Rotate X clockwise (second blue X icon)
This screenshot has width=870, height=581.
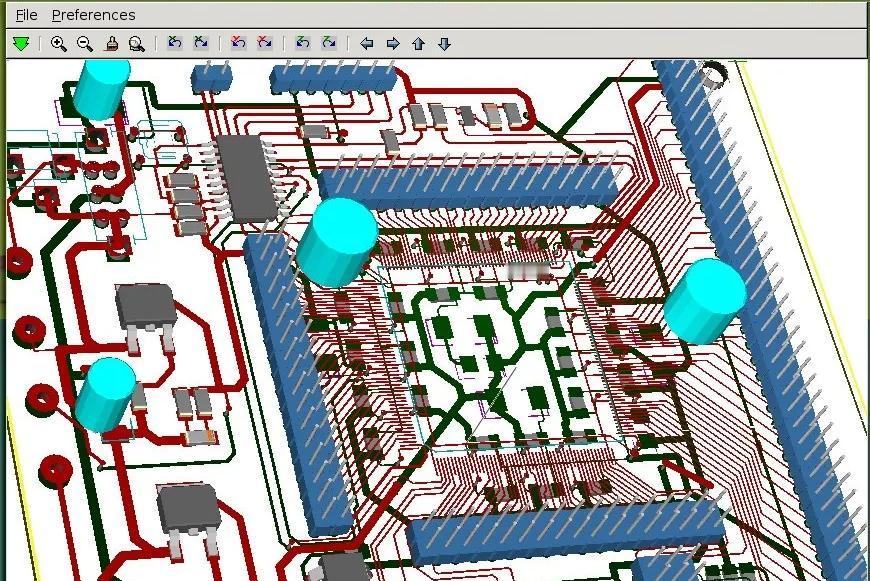200,43
